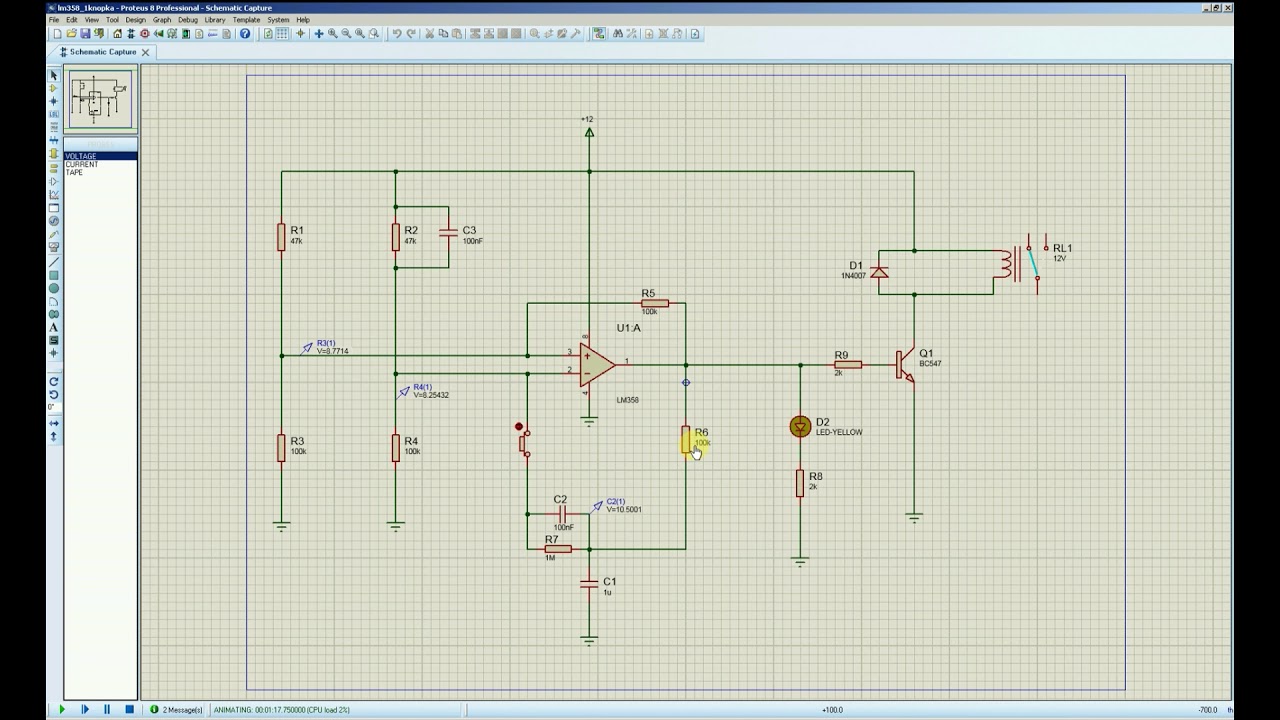The image size is (1280, 720).
Task: Open the PCB Layout toolbar icon
Action: (x=144, y=33)
